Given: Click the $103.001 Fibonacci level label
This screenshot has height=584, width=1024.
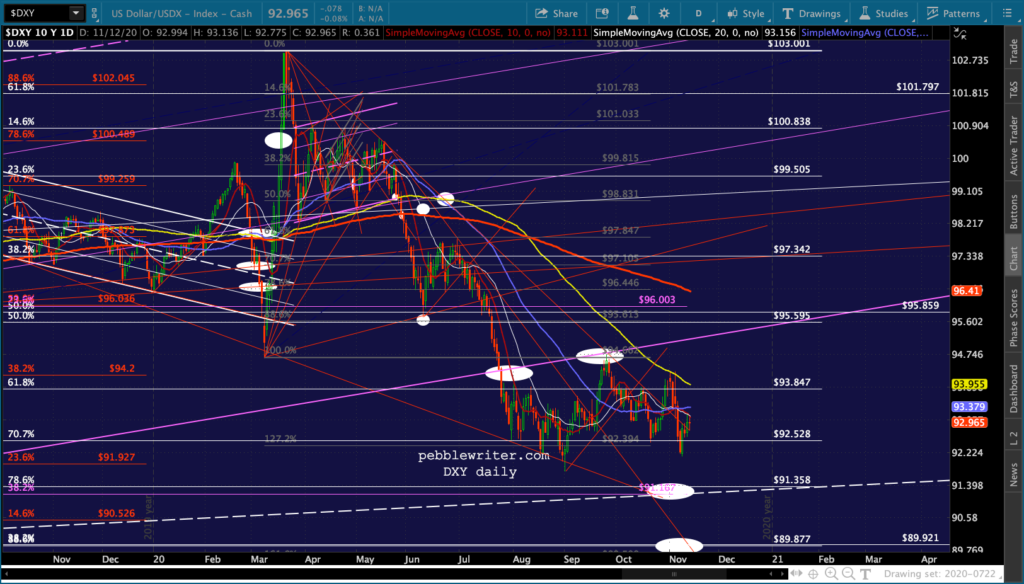Looking at the screenshot, I should (789, 43).
